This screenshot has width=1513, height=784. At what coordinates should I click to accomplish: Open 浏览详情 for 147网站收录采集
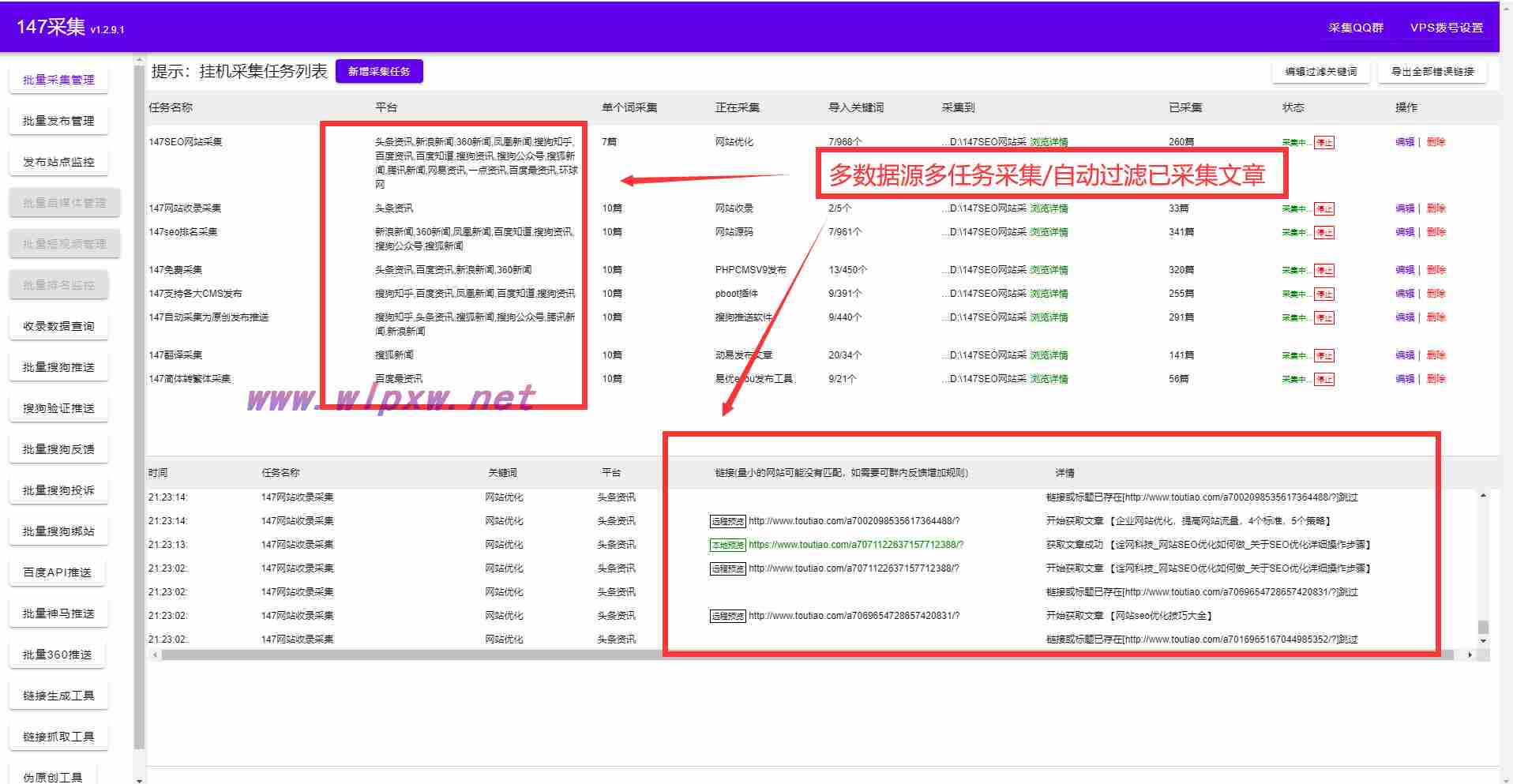1049,208
